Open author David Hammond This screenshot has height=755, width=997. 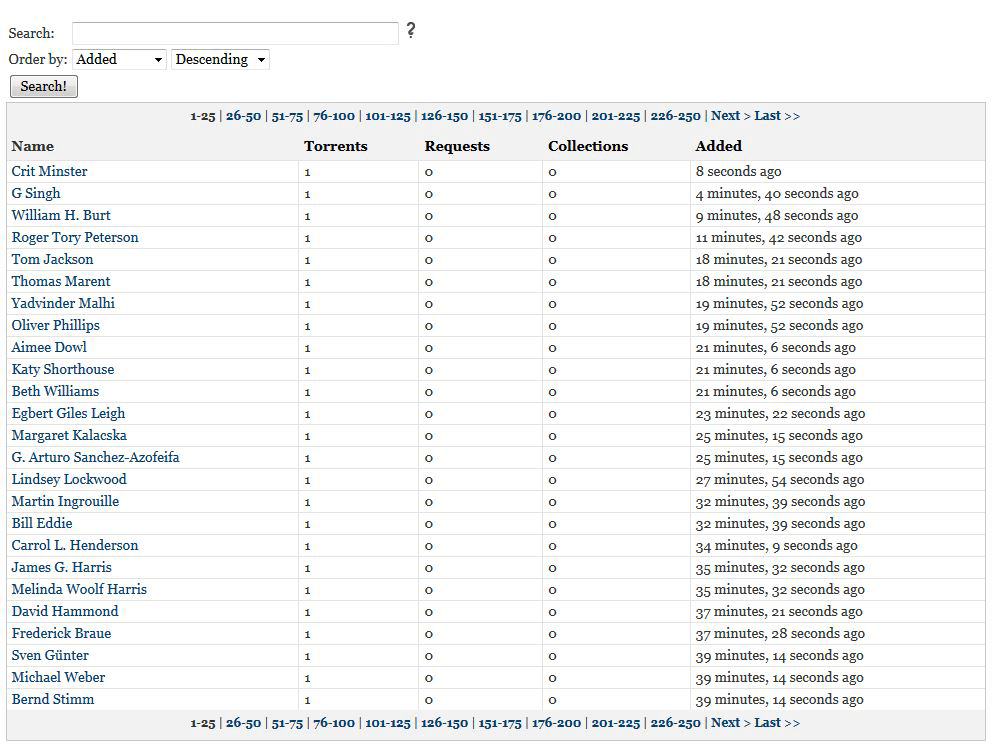[65, 611]
